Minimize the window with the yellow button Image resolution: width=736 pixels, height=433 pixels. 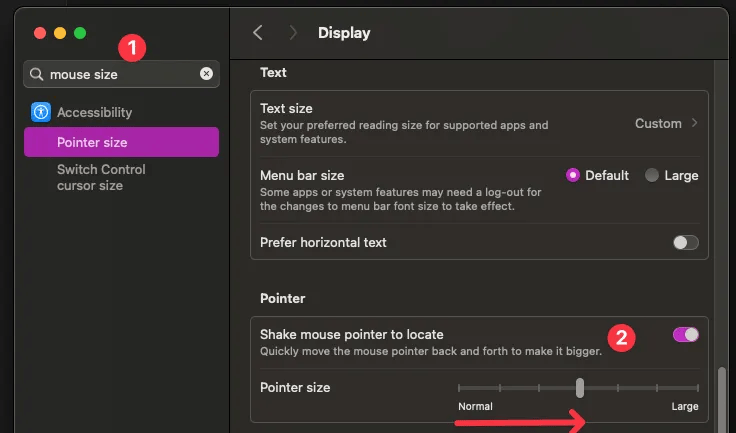click(60, 33)
